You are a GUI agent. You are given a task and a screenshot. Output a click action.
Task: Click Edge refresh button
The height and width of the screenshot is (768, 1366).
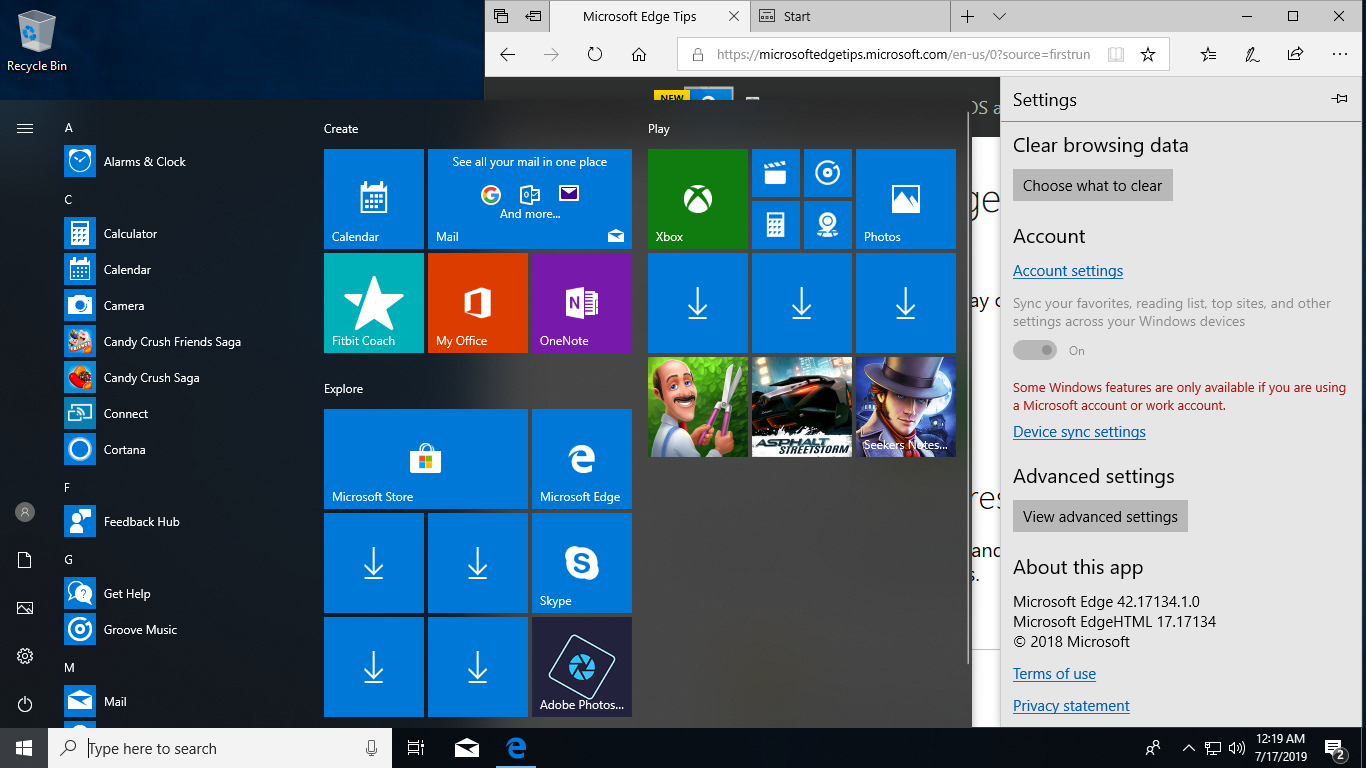(595, 54)
